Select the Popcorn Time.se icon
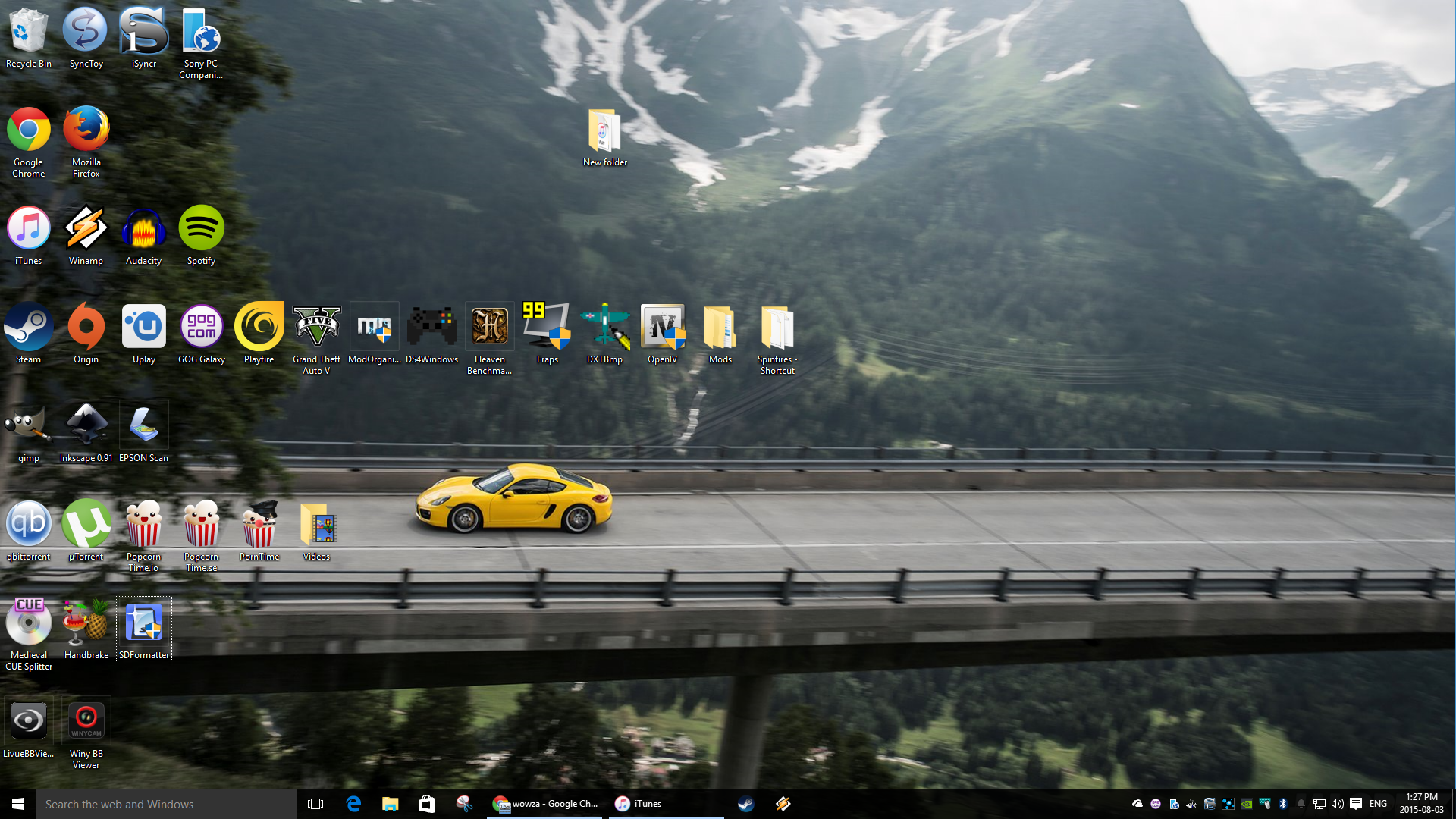The height and width of the screenshot is (819, 1456). click(201, 536)
